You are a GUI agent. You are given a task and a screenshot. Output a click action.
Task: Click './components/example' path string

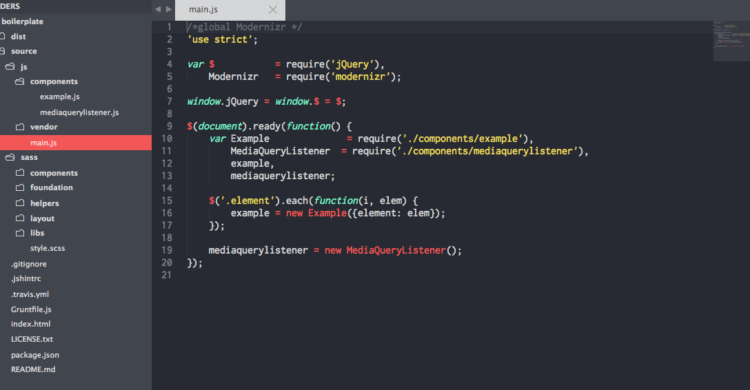point(463,139)
